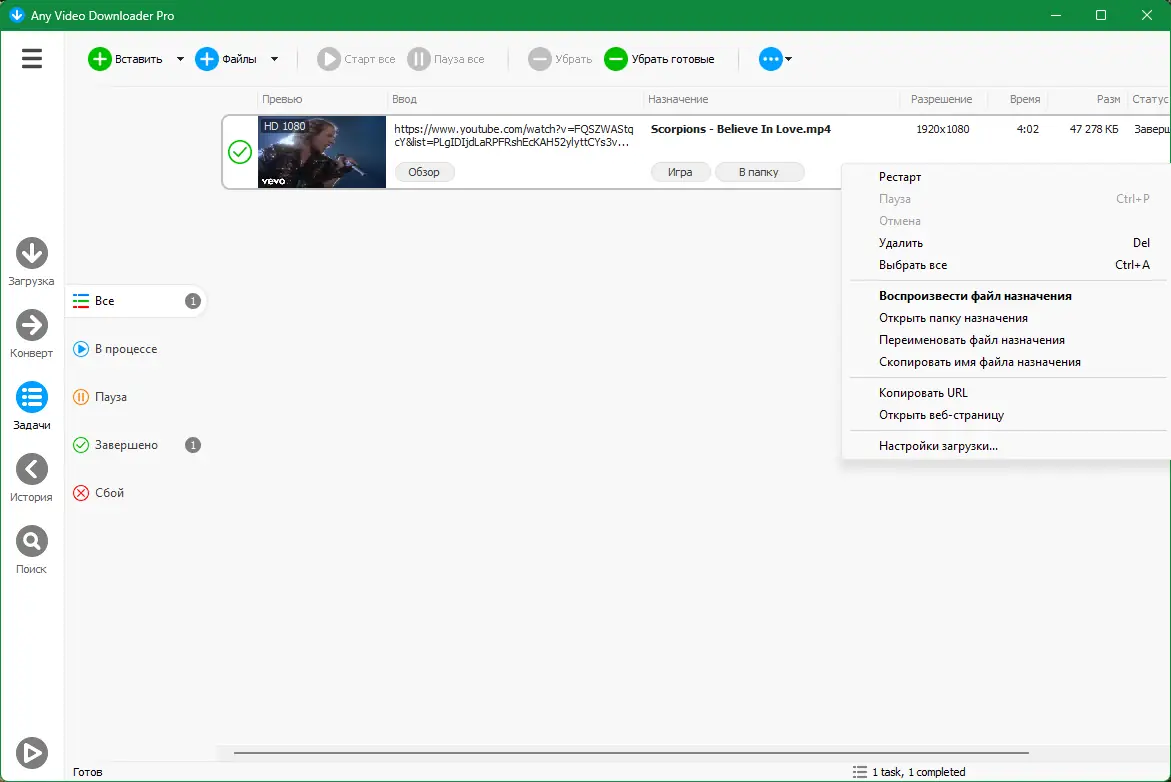Open the Файлы dropdown menu
The height and width of the screenshot is (782, 1171).
click(x=272, y=58)
